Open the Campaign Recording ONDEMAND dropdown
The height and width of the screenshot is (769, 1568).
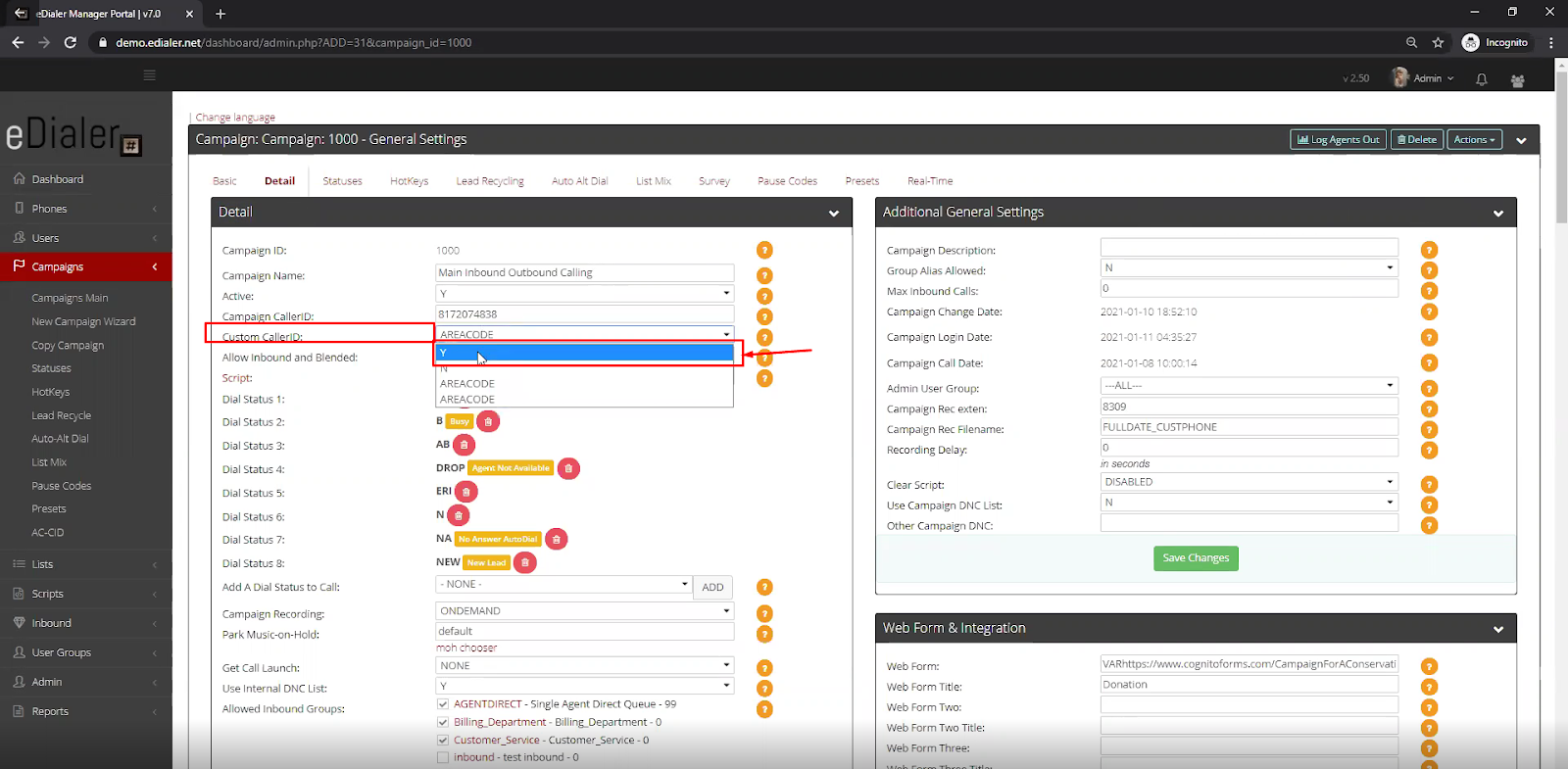585,610
